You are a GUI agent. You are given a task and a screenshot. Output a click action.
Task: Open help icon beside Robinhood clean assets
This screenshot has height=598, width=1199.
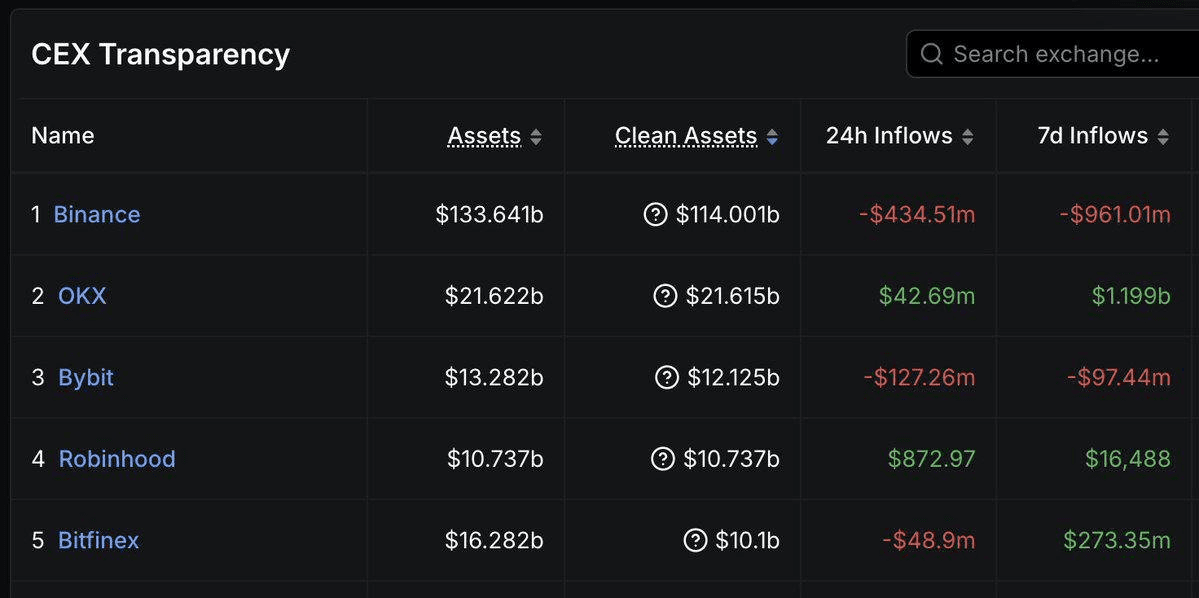[663, 459]
